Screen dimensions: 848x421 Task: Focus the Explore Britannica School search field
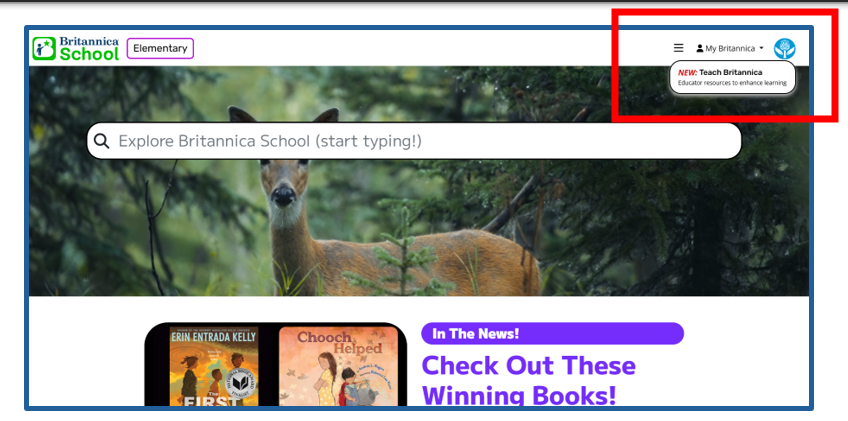pos(420,141)
